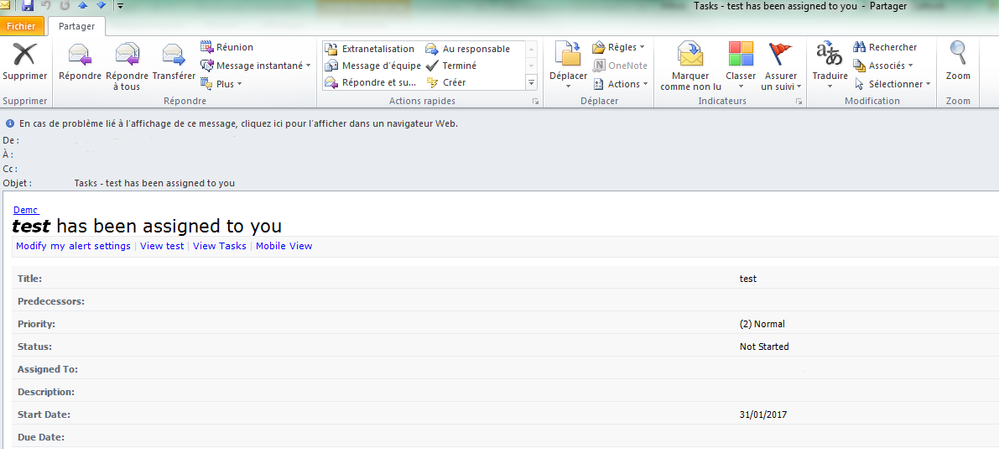Click the 'Predecessors:' row label
The width and height of the screenshot is (999, 449).
(x=51, y=301)
